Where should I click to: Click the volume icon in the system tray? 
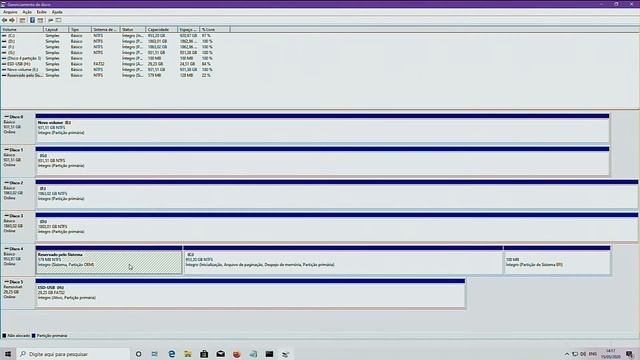(x=583, y=354)
